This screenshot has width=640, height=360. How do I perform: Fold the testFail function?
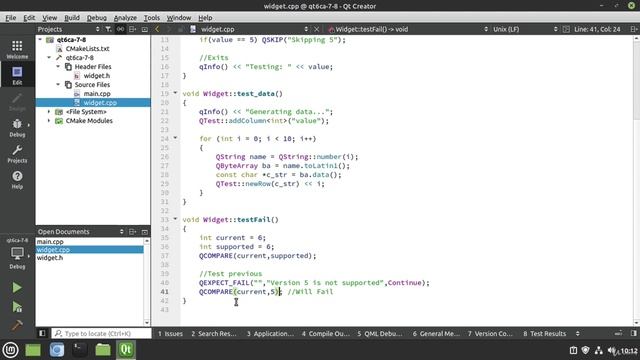(176, 219)
